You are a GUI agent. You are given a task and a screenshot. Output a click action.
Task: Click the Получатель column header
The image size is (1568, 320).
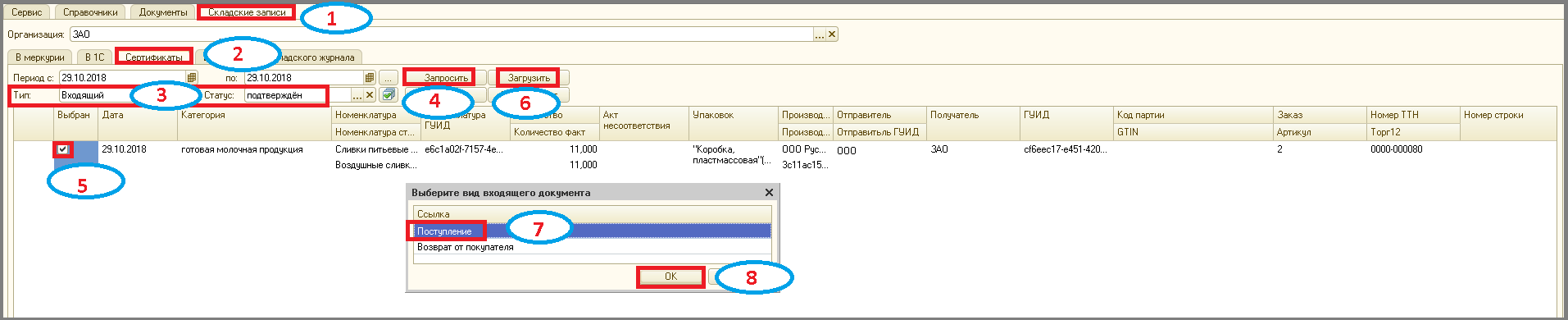(974, 123)
